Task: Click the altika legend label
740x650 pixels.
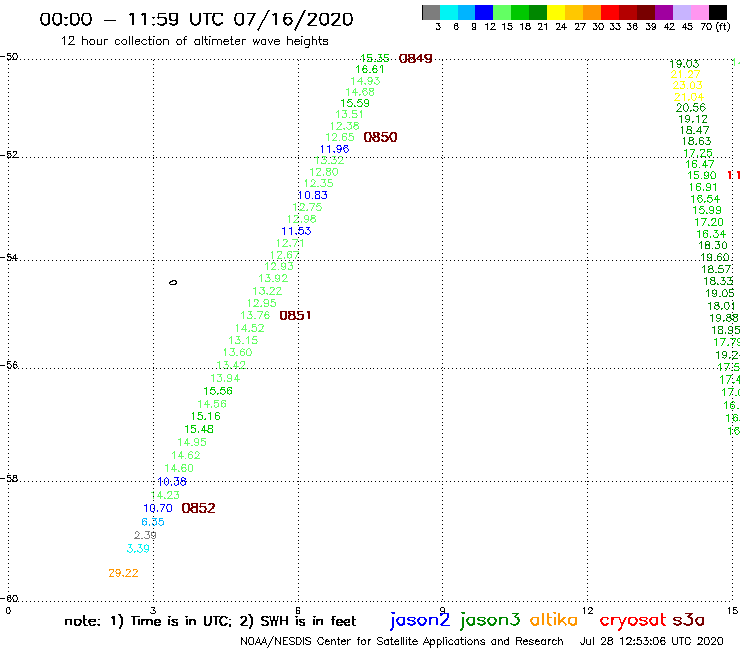Action: click(553, 620)
